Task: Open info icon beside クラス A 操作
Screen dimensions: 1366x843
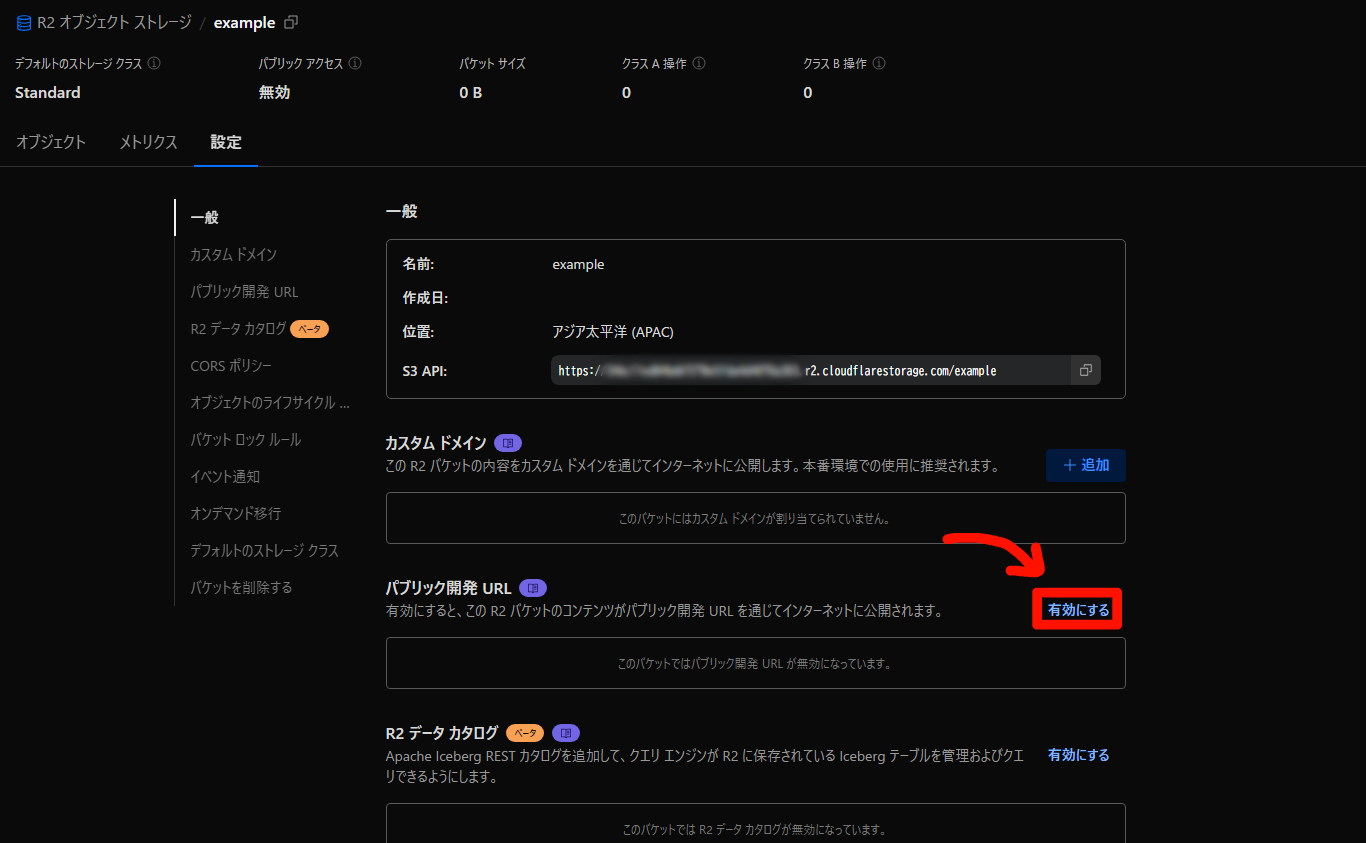Action: pyautogui.click(x=699, y=63)
